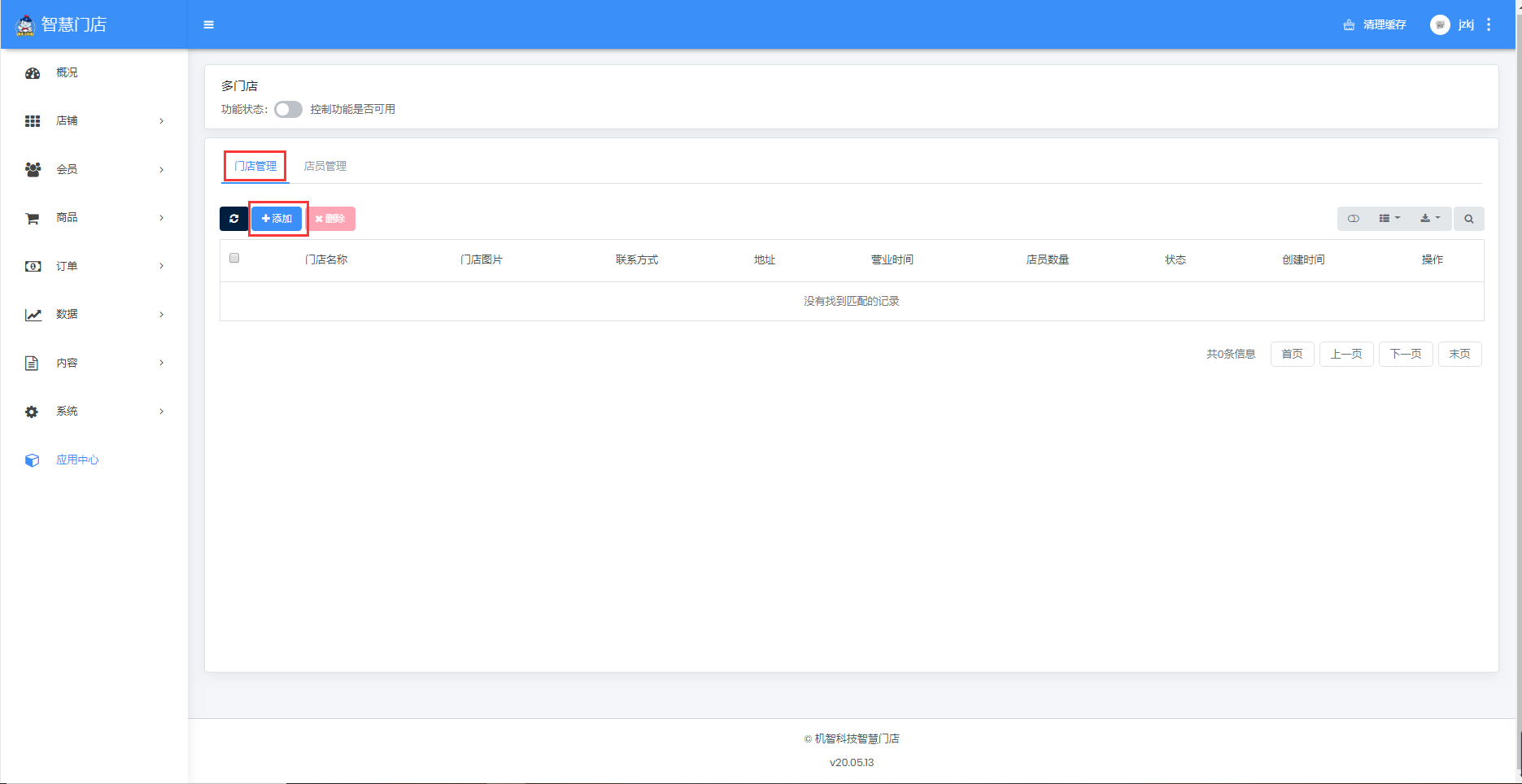Screen dimensions: 1522x784
Task: Click the 应用中心 cube icon
Action: pos(32,460)
